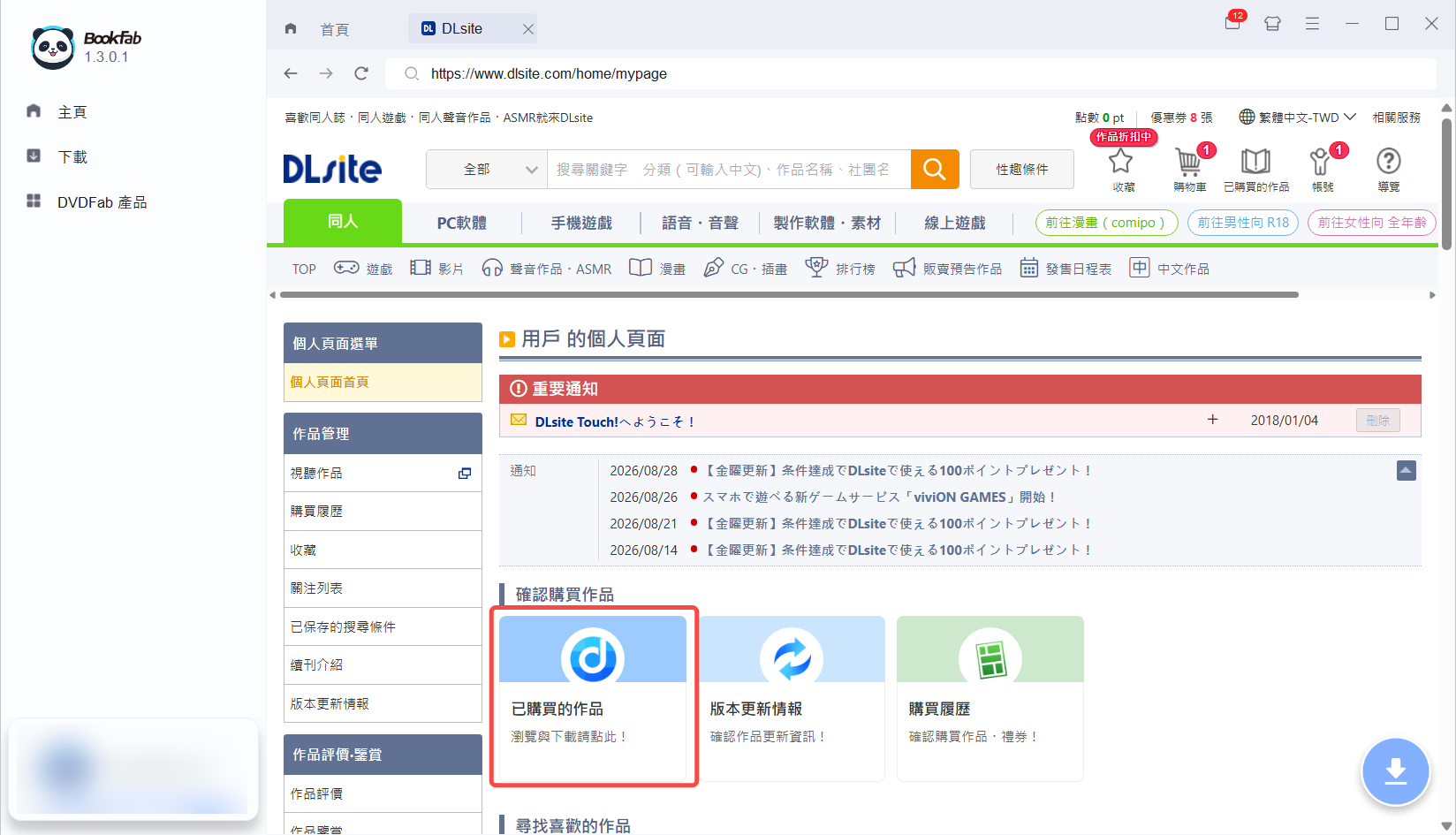1456x835 pixels.
Task: Open the 性趣條件 button
Action: 1022,169
